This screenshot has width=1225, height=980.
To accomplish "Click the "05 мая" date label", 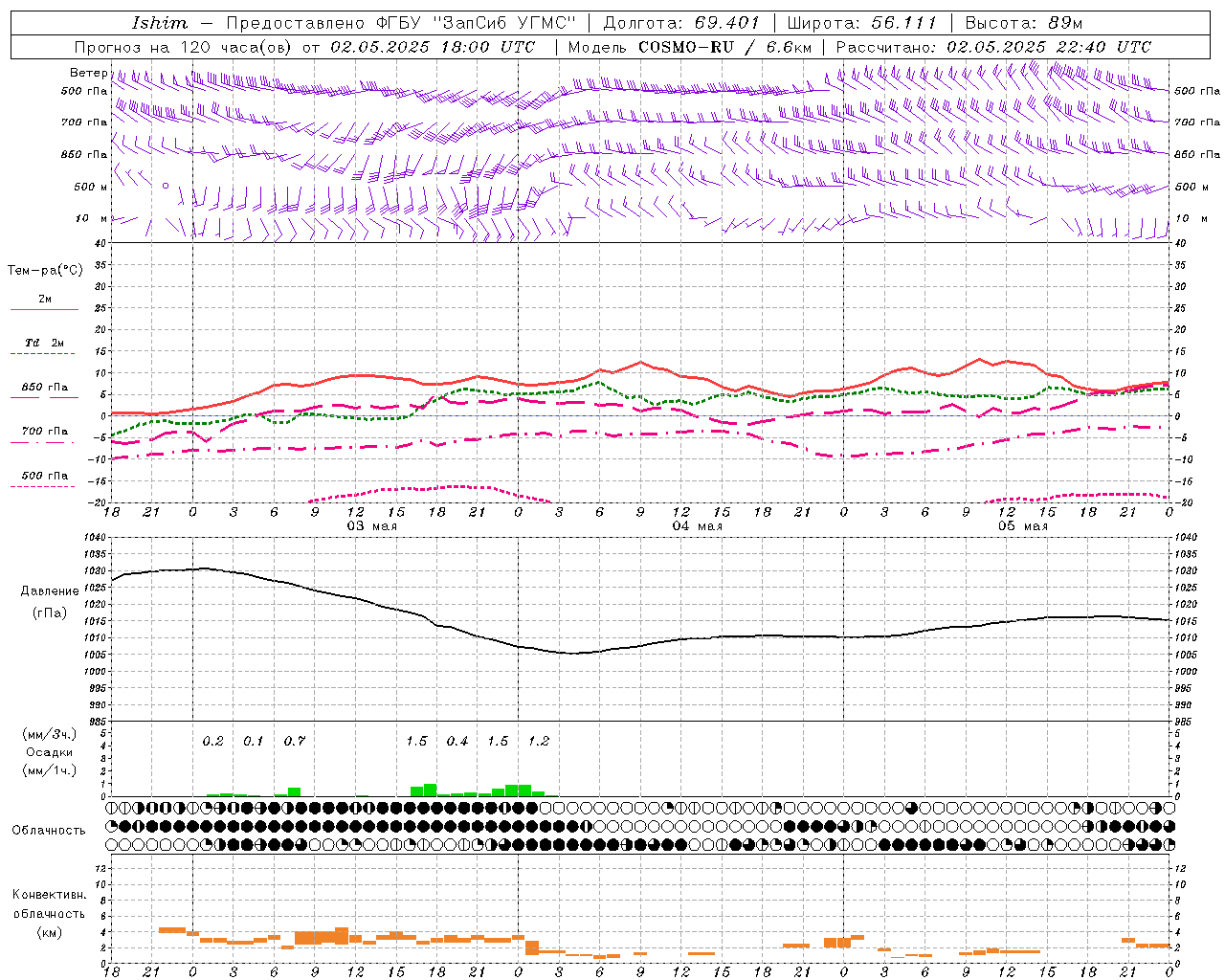I will [1022, 526].
